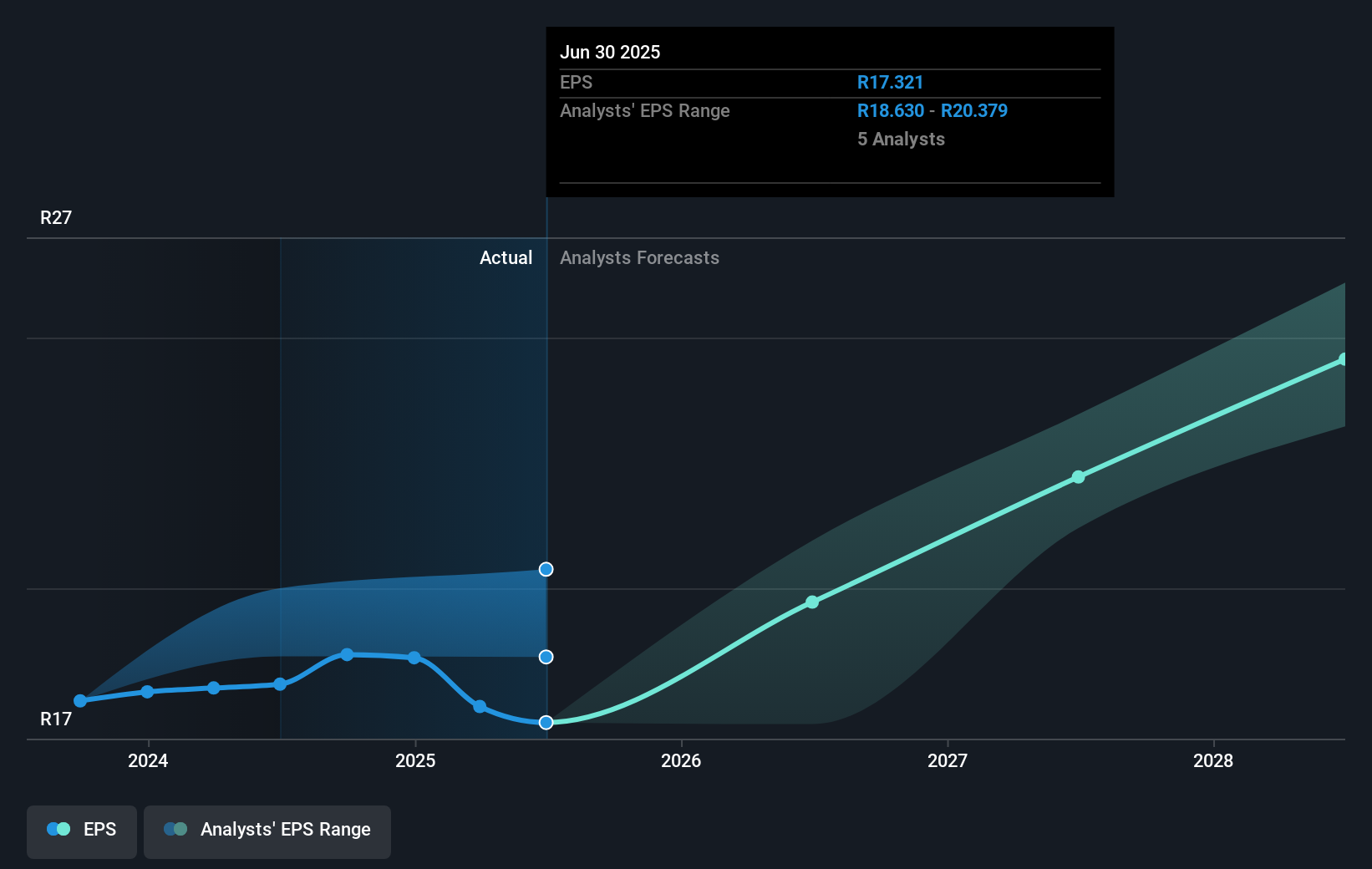
Task: Select the Jun 30 2025 EPS data point
Action: point(546,723)
